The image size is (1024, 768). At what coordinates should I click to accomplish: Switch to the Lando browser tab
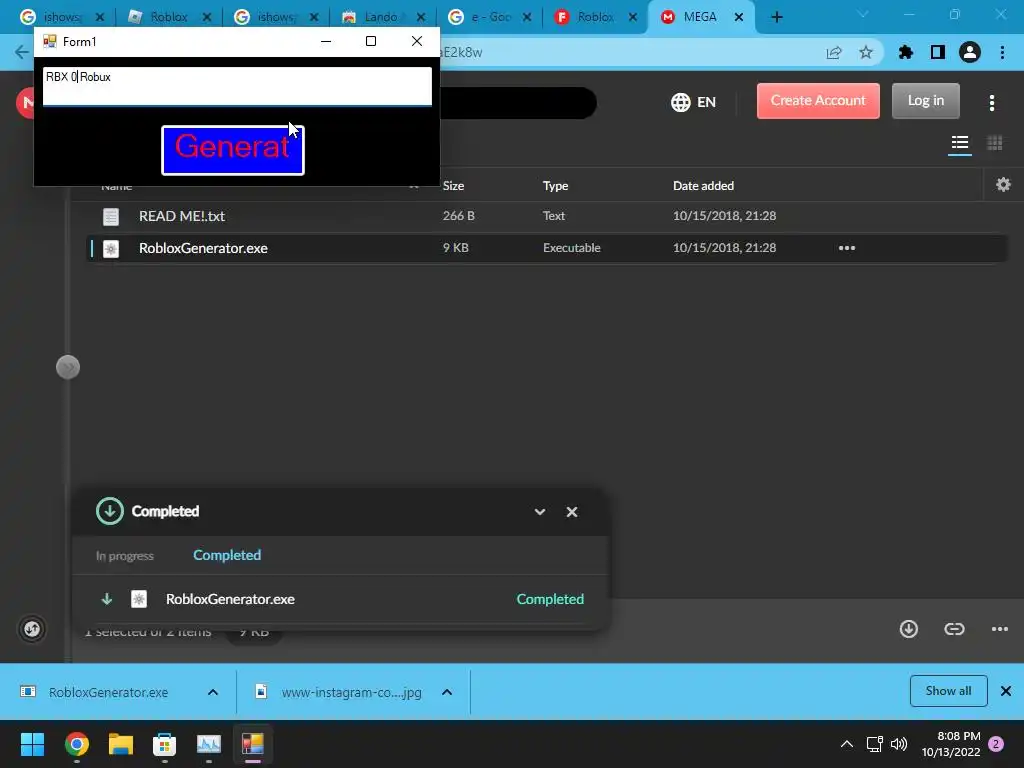click(x=381, y=17)
